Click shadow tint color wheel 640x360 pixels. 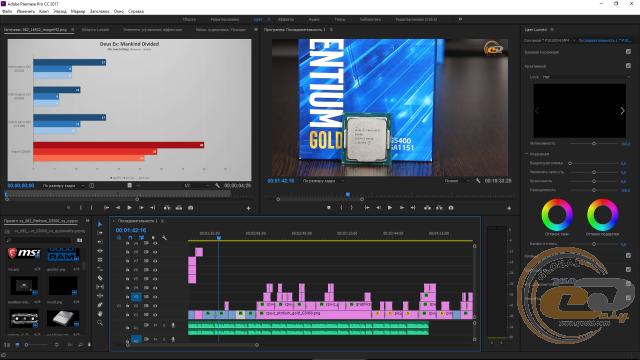[x=557, y=215]
